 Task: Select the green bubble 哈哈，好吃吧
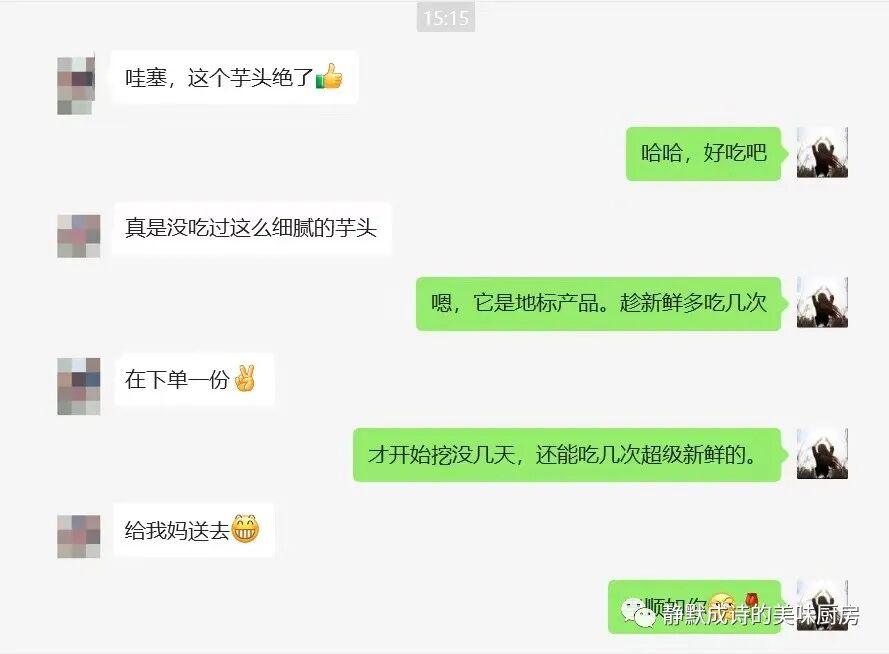coord(704,154)
